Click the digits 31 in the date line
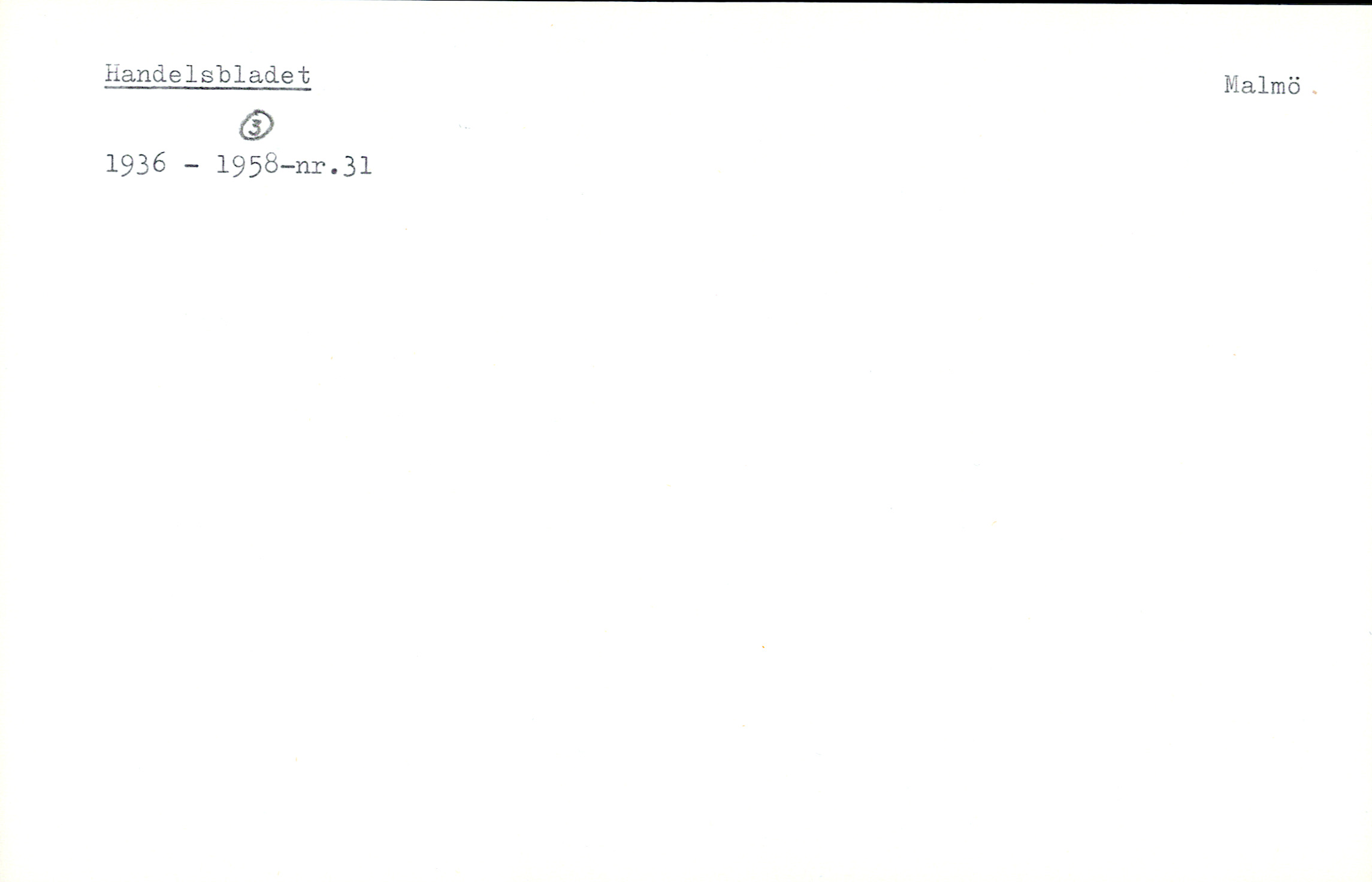Viewport: 1372px width, 882px height. point(357,165)
